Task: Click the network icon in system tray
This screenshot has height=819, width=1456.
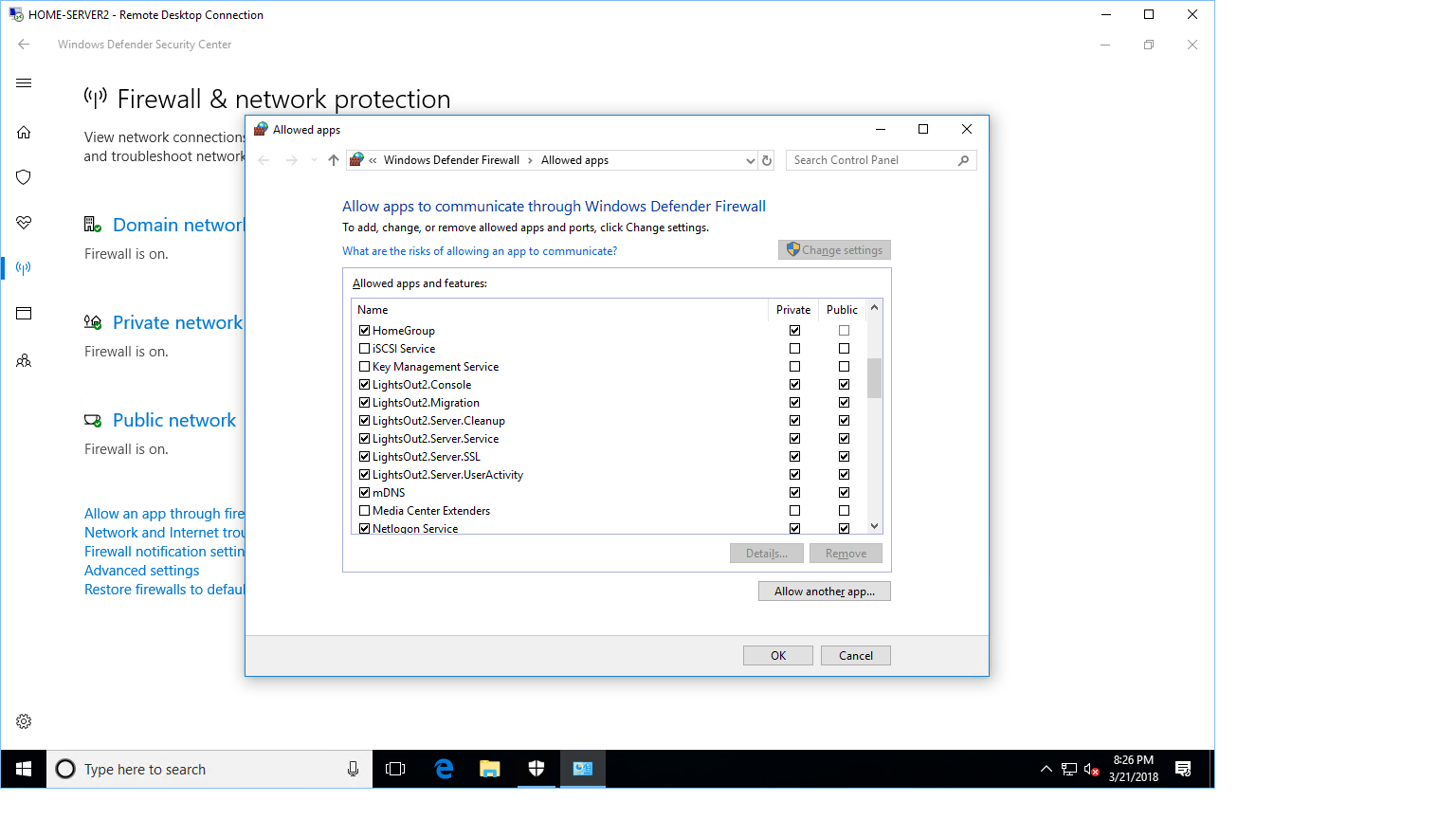Action: 1069,769
